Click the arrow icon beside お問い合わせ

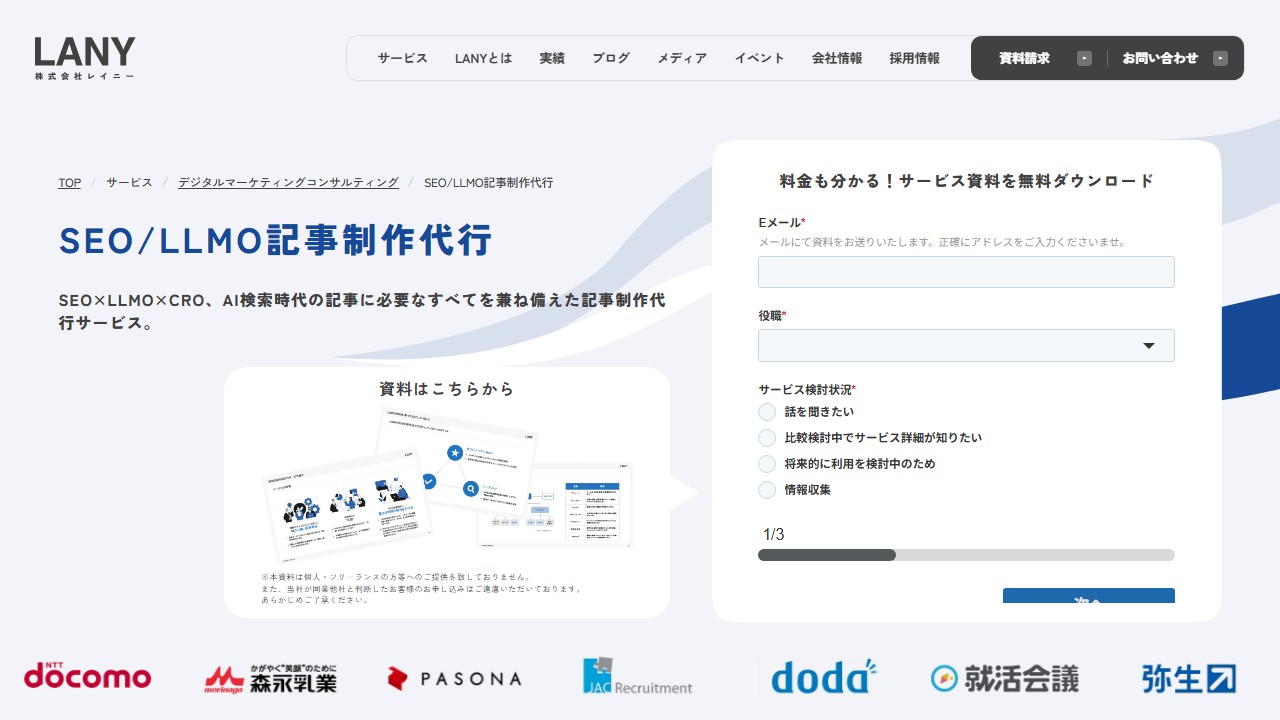[1220, 58]
